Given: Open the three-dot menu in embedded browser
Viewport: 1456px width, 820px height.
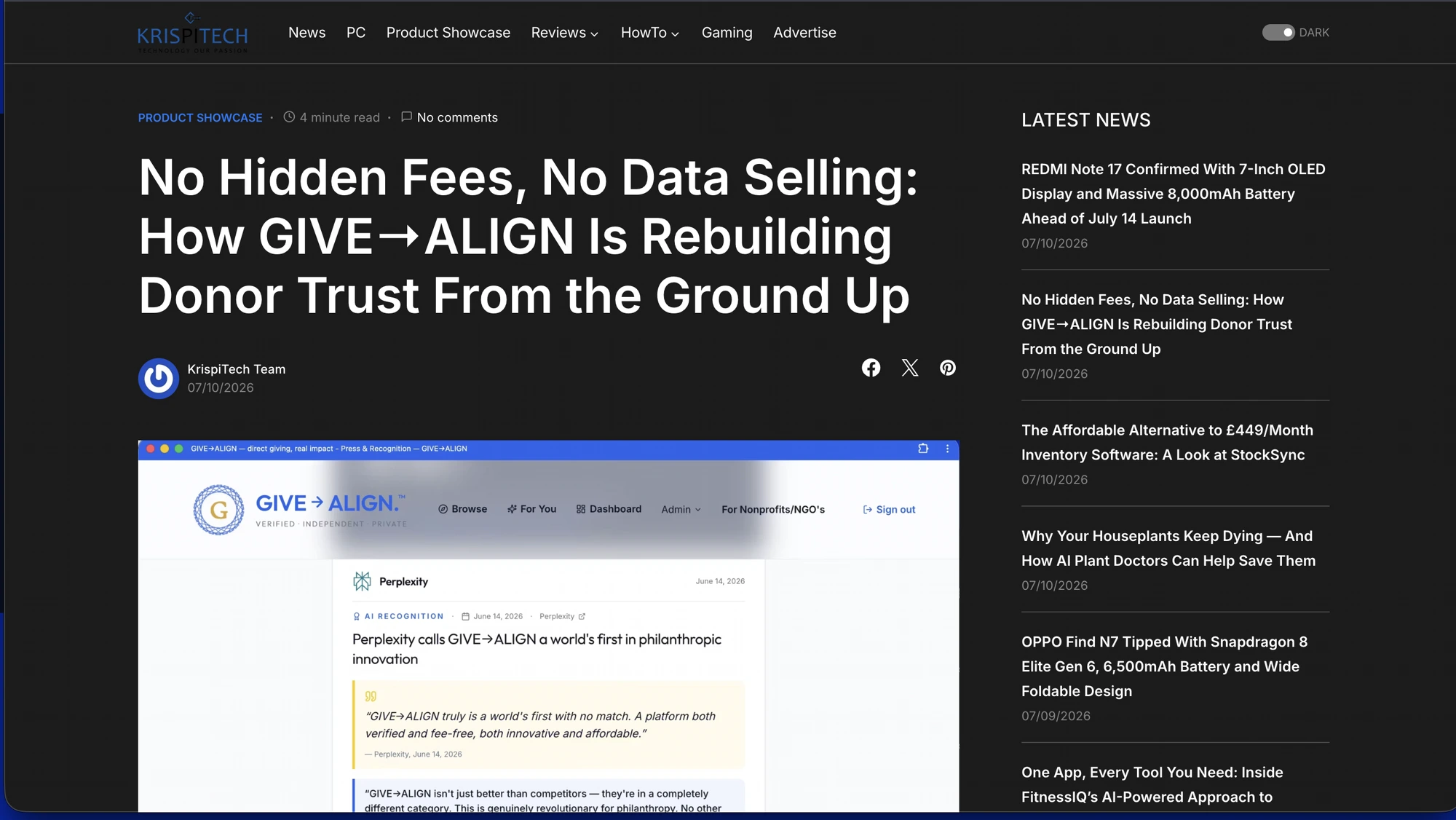Looking at the screenshot, I should pos(947,449).
